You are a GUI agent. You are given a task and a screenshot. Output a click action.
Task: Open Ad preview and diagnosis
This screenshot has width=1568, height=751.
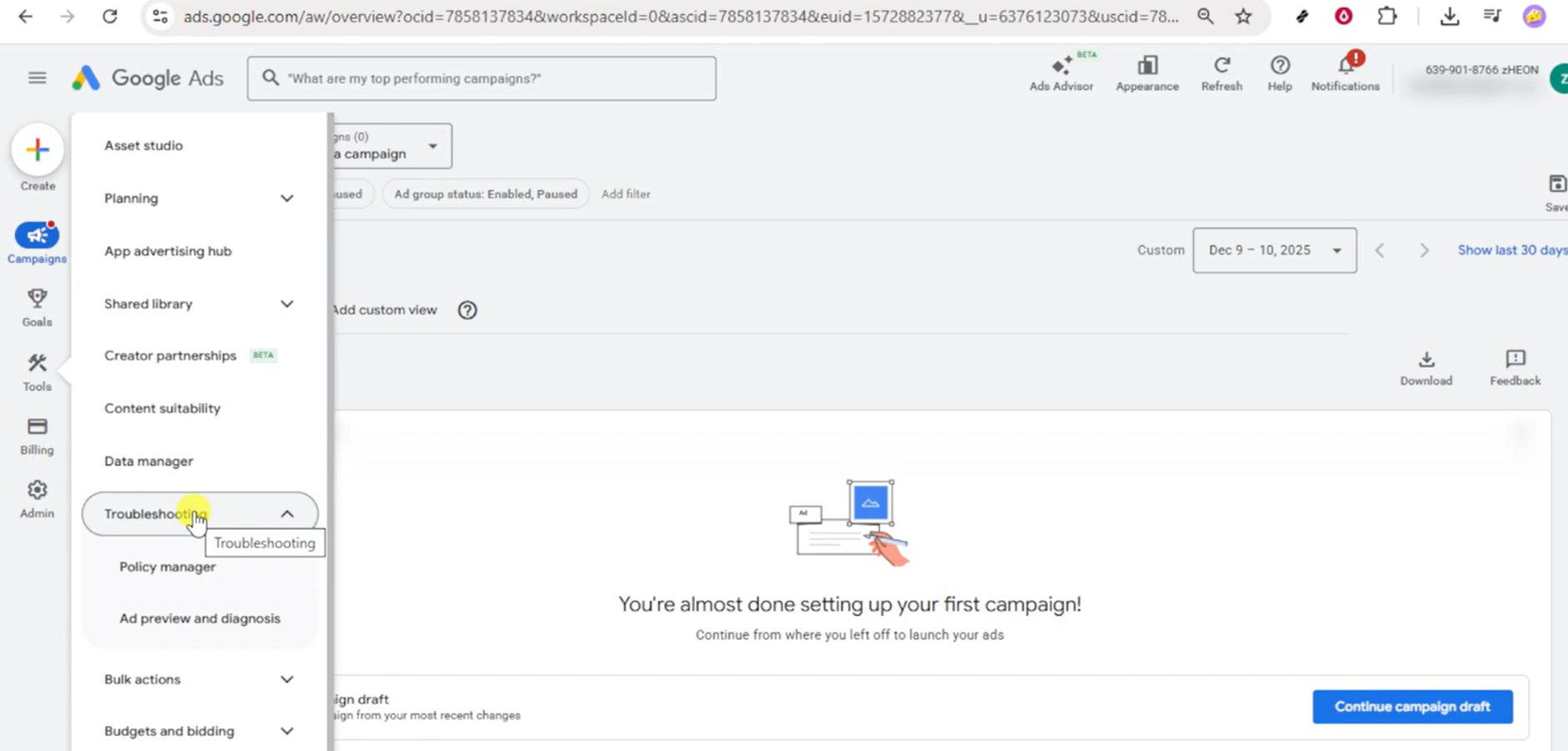199,618
